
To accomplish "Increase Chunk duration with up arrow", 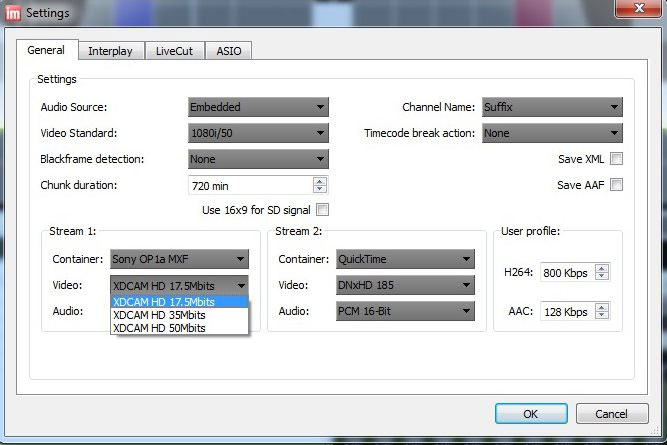I will (320, 181).
